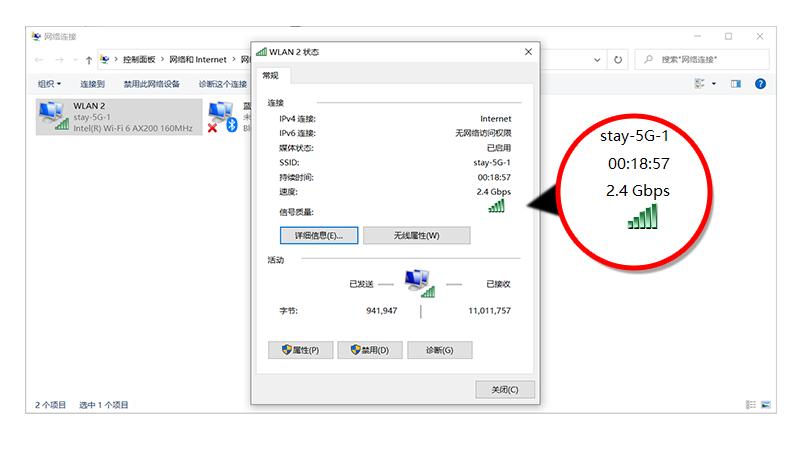The image size is (800, 457).
Task: Click 网络和 Internet breadcrumb
Action: (197, 60)
